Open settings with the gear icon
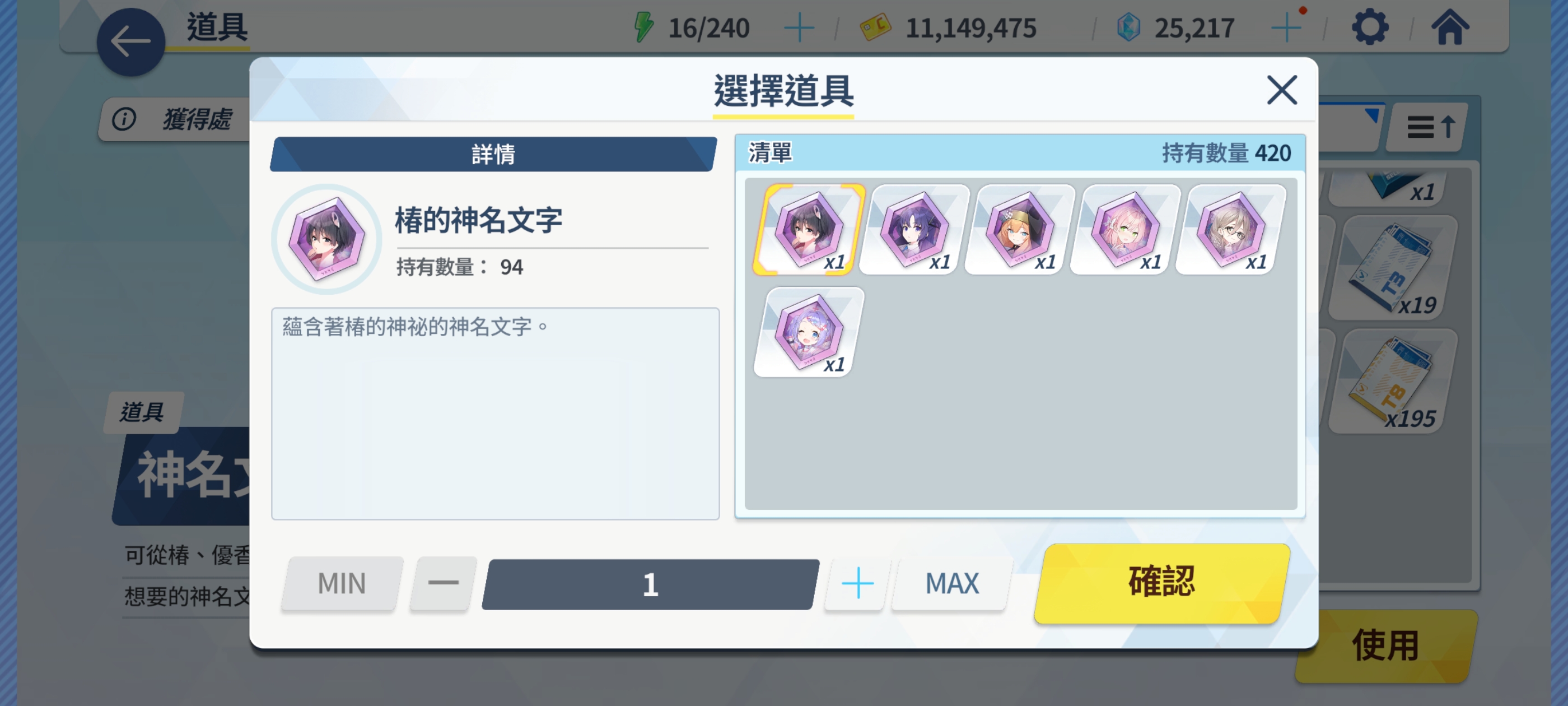Screen dimensions: 1568x706 pyautogui.click(x=1370, y=27)
